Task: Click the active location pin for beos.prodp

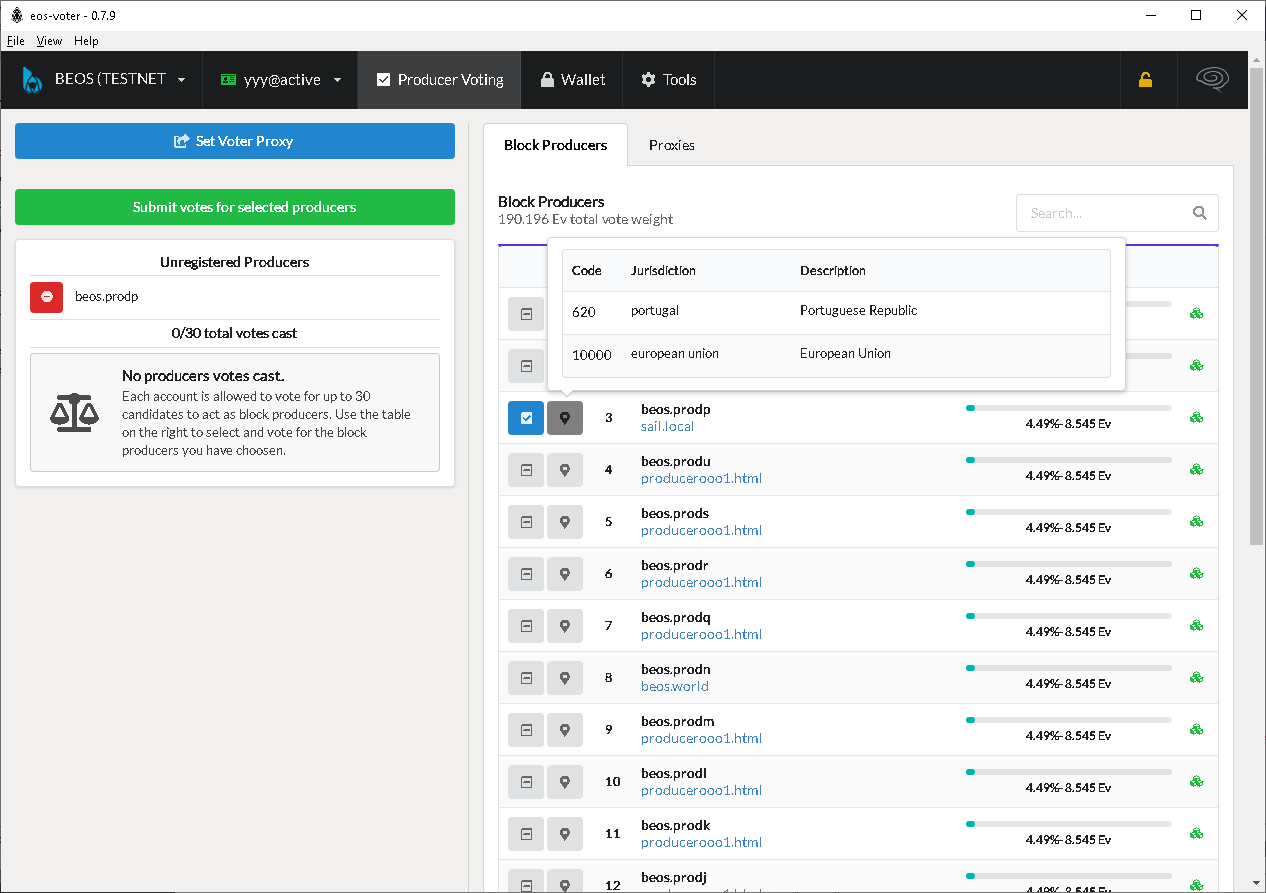Action: 565,418
